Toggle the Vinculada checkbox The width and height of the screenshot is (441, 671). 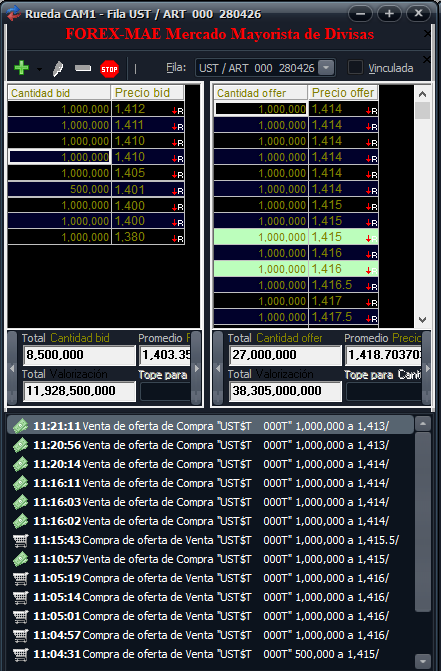pos(355,67)
